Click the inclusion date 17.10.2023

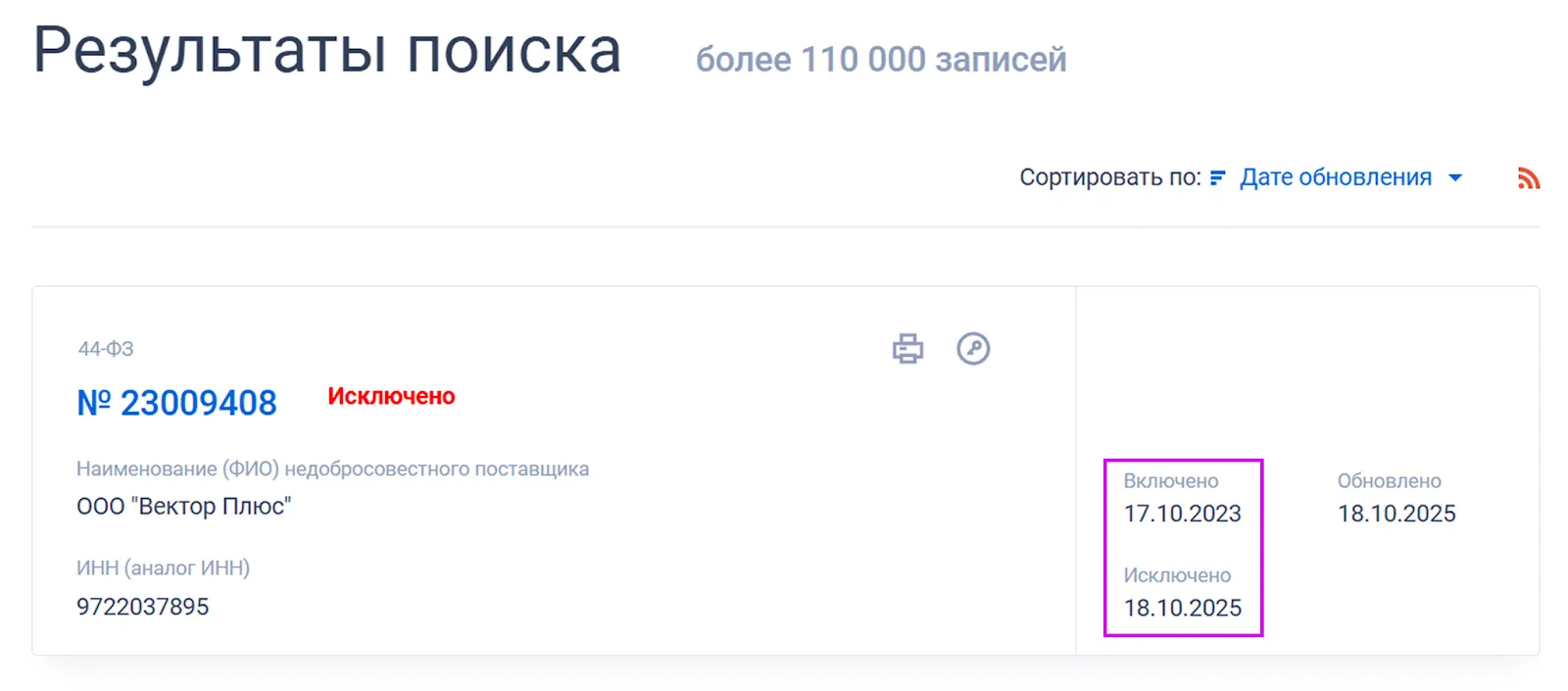[x=1182, y=514]
